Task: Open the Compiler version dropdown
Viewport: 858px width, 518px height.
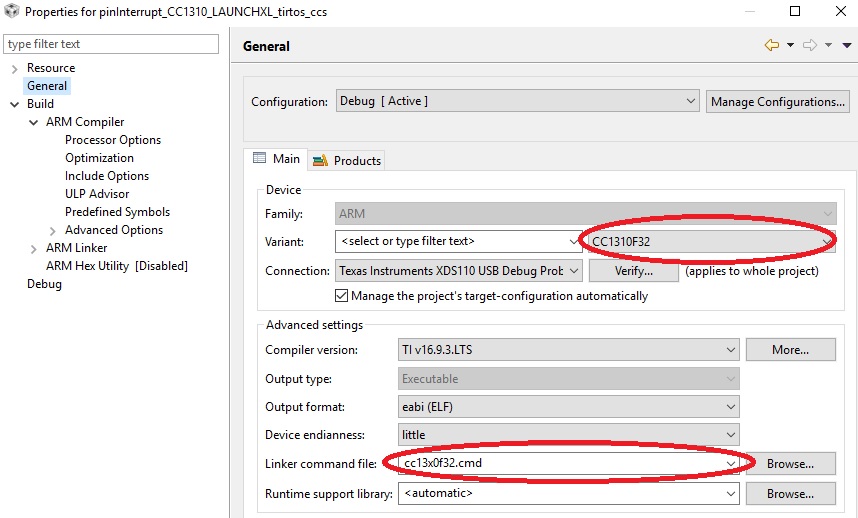Action: (569, 350)
